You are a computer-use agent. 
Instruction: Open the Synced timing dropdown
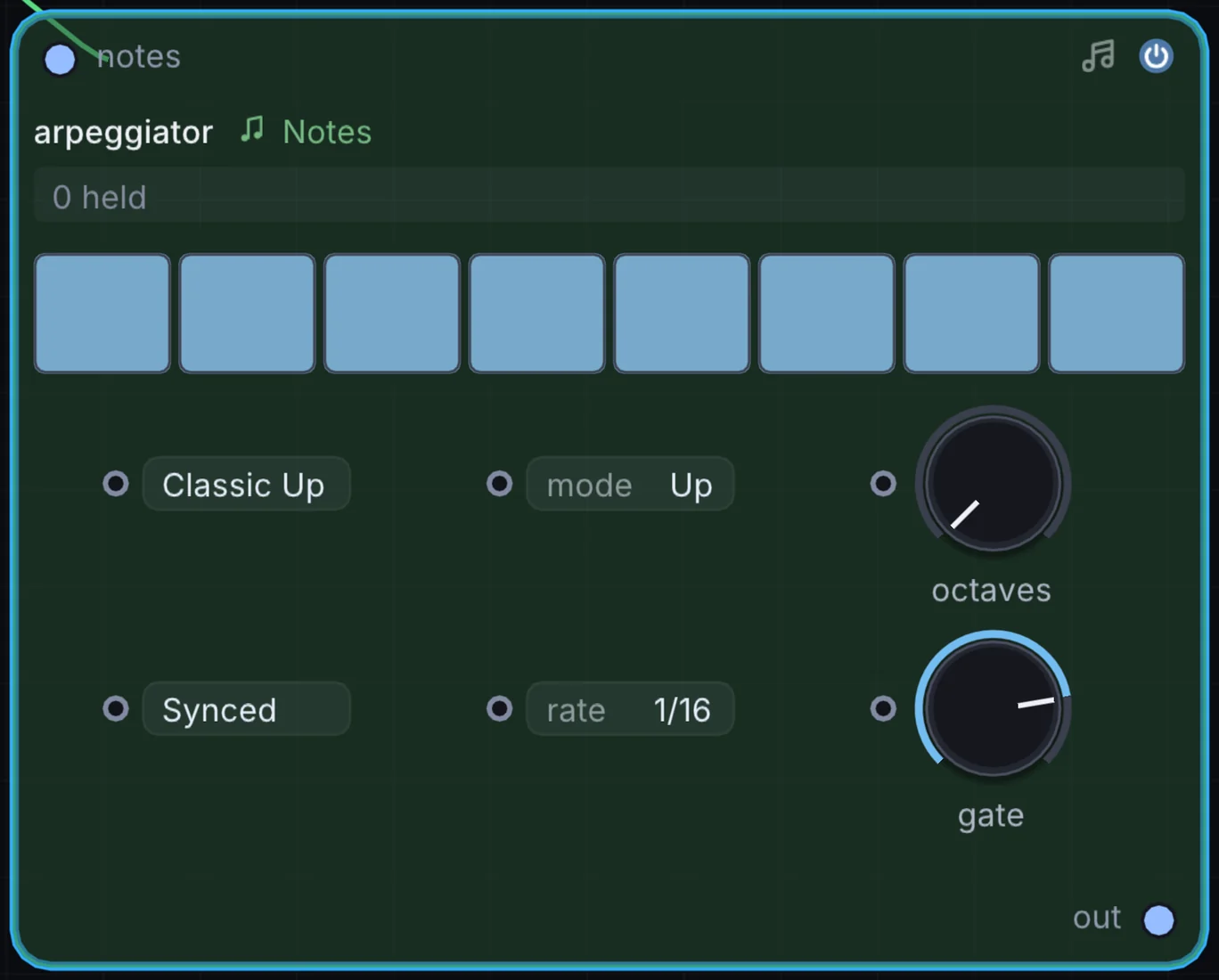tap(246, 709)
